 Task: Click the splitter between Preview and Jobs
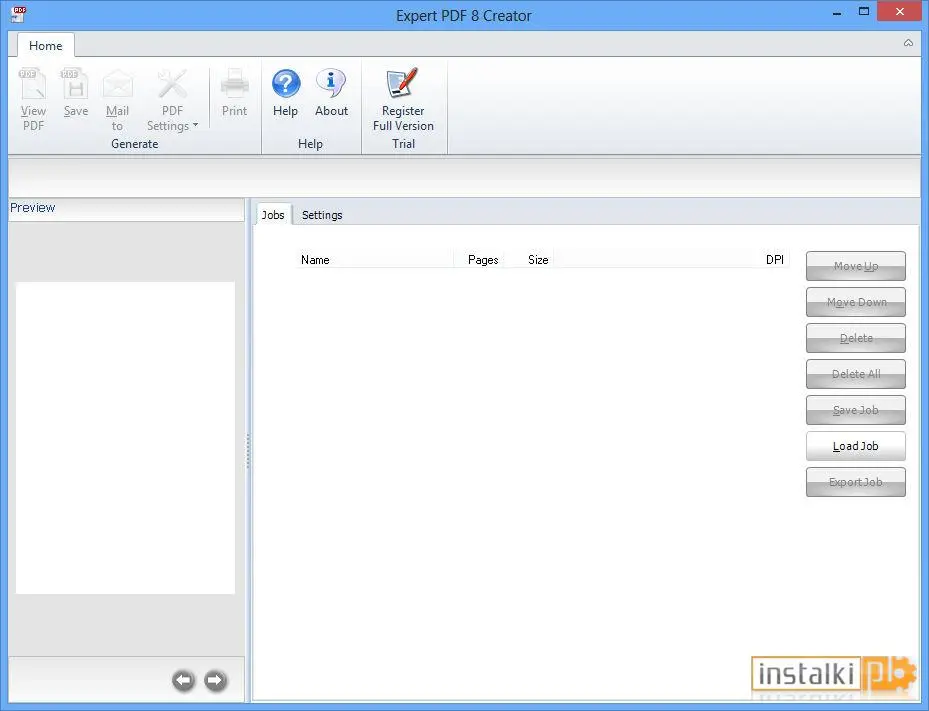tap(248, 450)
